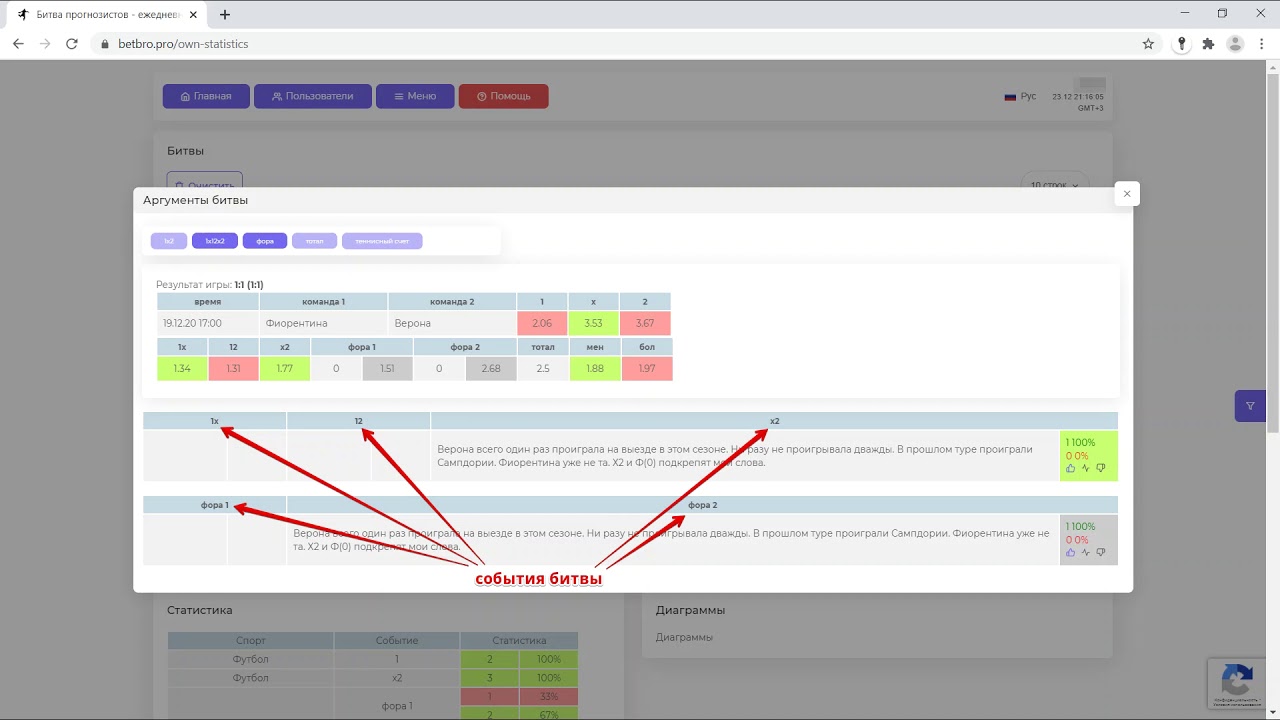
Task: Switch language via the Рус flag selector
Action: coord(1021,96)
